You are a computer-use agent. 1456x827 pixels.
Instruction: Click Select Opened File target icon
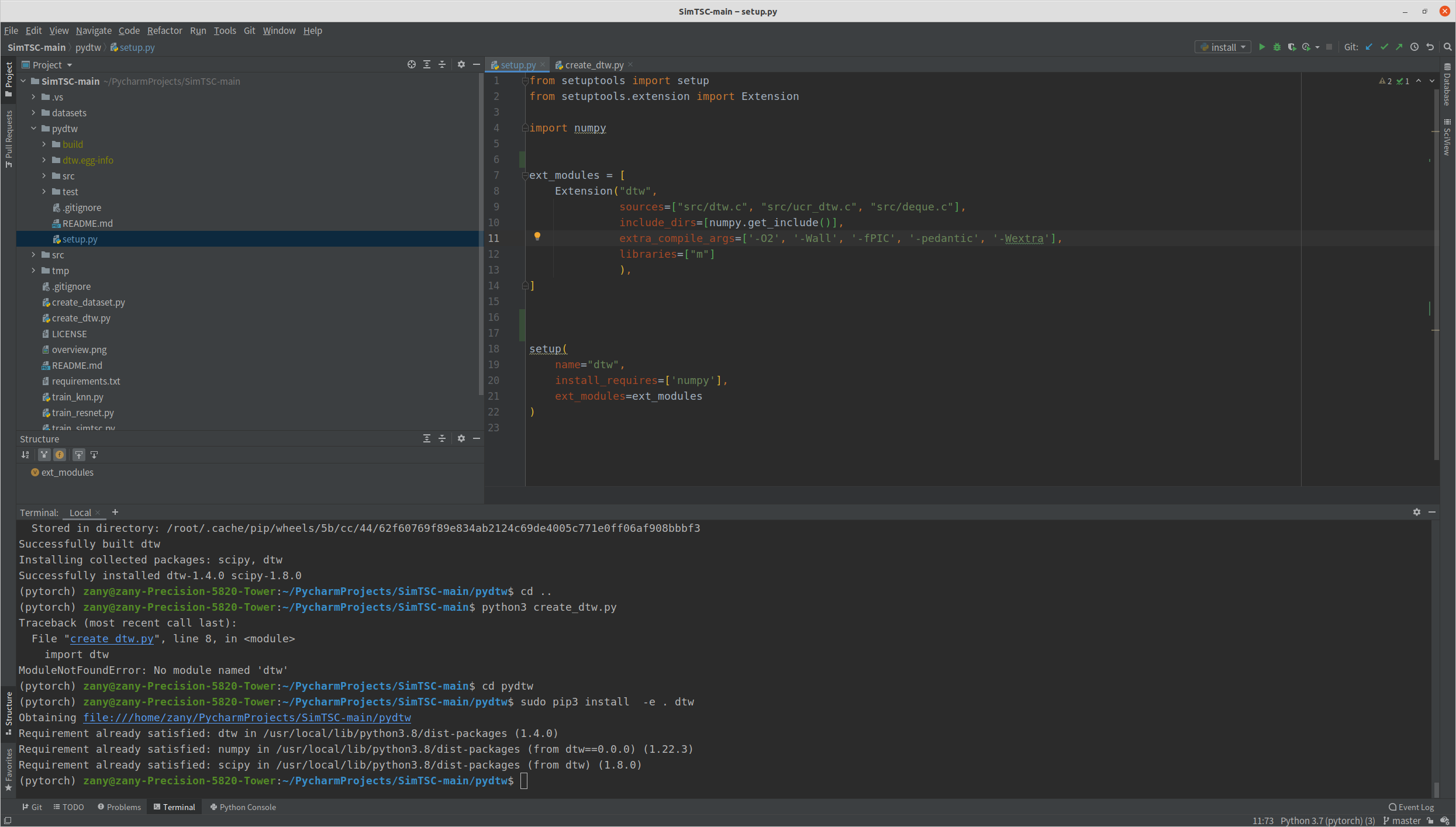tap(411, 65)
